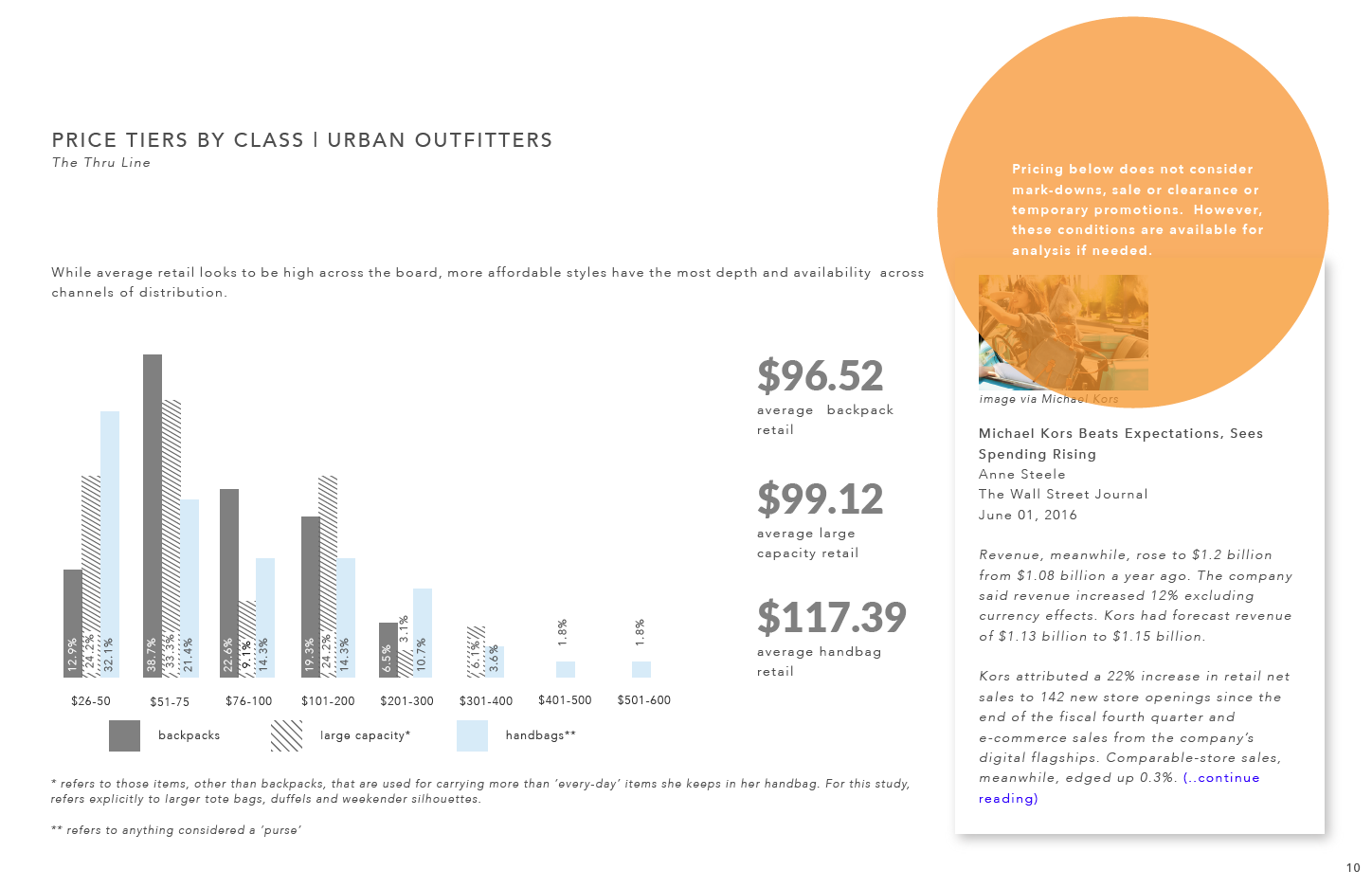Click the Michael Kors article photo thumbnail
The width and height of the screenshot is (1372, 888).
coord(1063,333)
